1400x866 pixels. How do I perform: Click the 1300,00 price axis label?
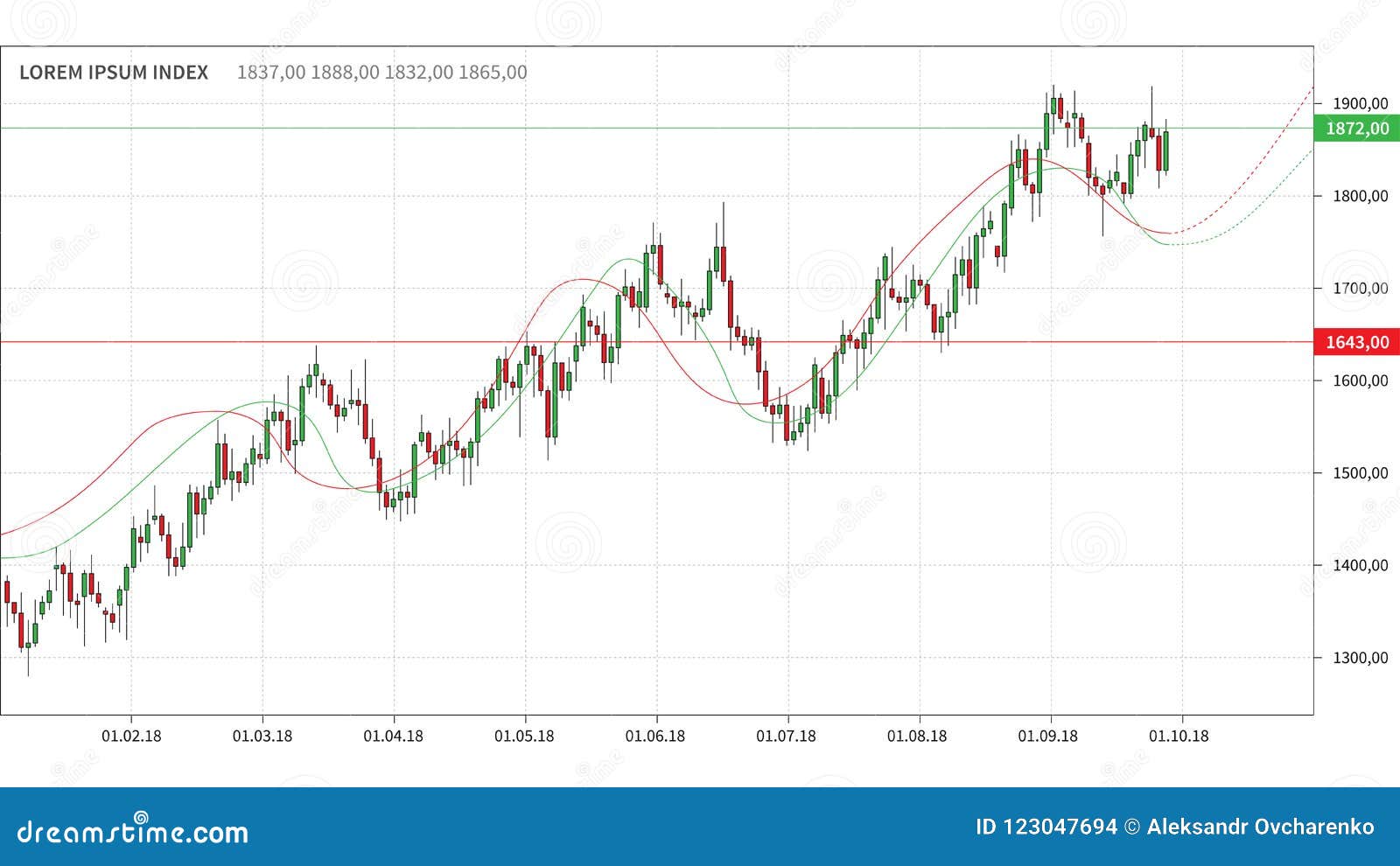(1360, 658)
